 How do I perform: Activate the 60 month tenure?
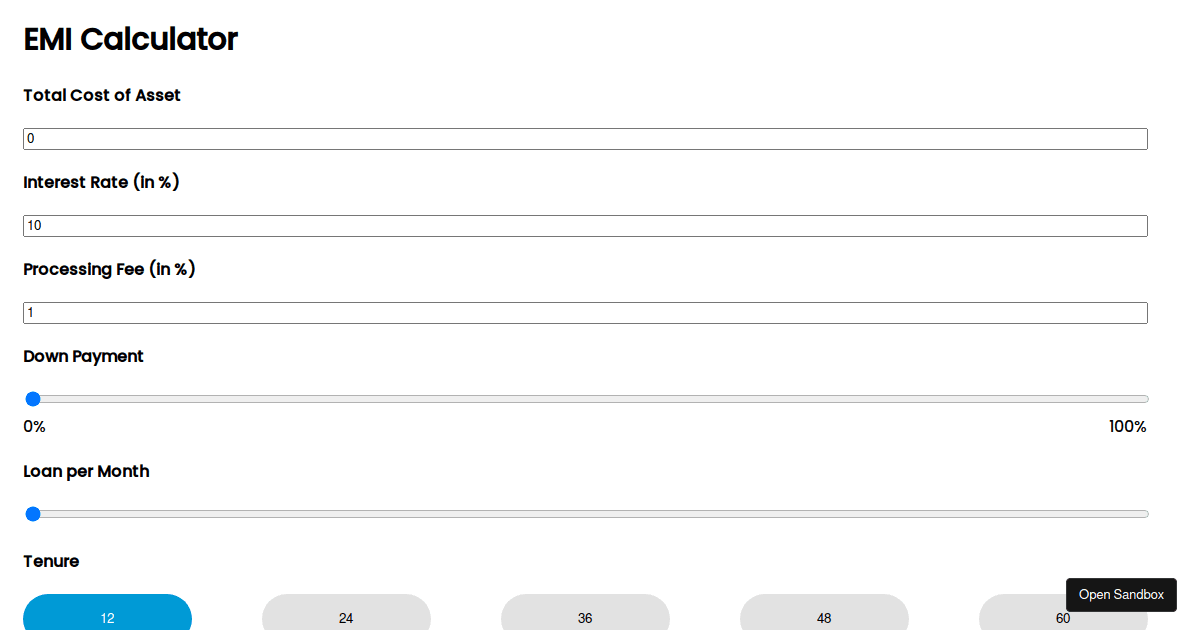(1063, 618)
